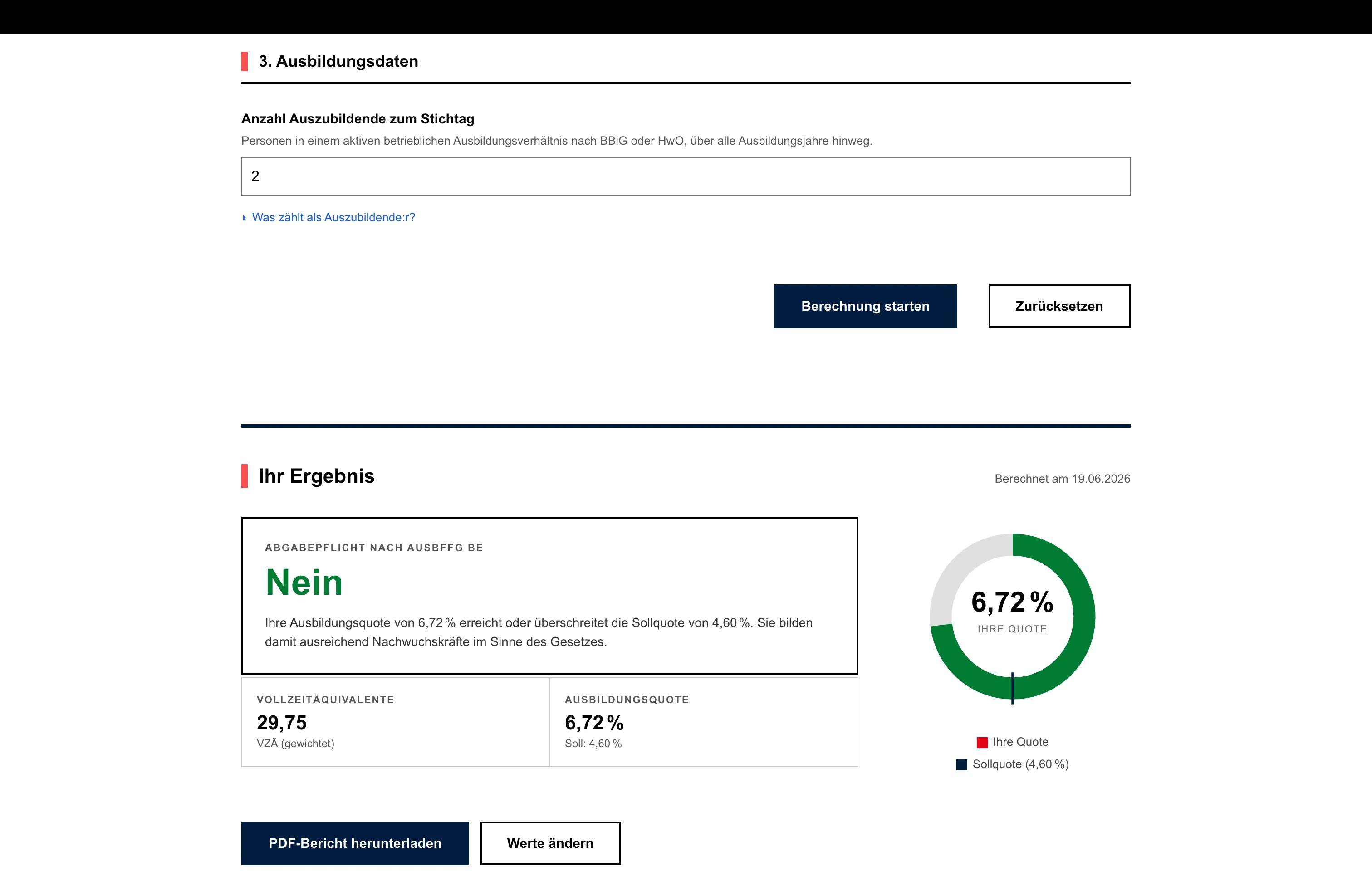Click 'ABGABEPFLICHT NACH AUSBFFG BE' caption
The width and height of the screenshot is (1372, 891).
tap(374, 548)
